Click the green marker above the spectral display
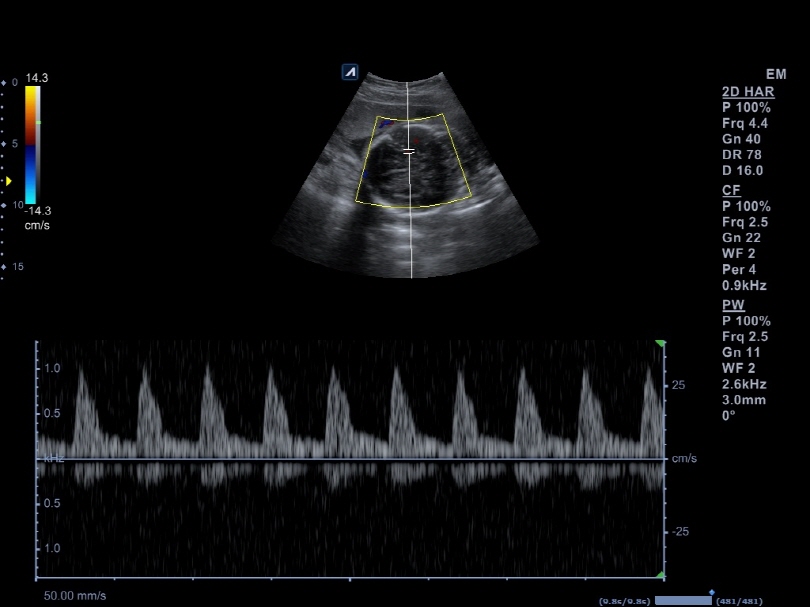The height and width of the screenshot is (607, 810). 659,341
